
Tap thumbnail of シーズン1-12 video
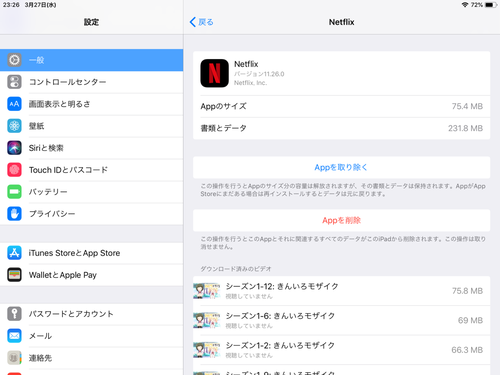click(207, 291)
